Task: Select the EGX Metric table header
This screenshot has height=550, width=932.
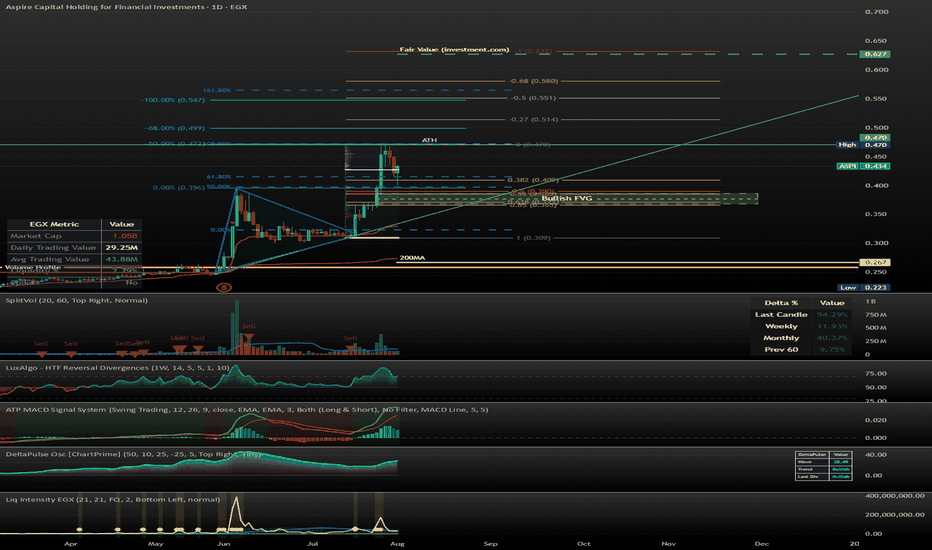Action: 54,224
